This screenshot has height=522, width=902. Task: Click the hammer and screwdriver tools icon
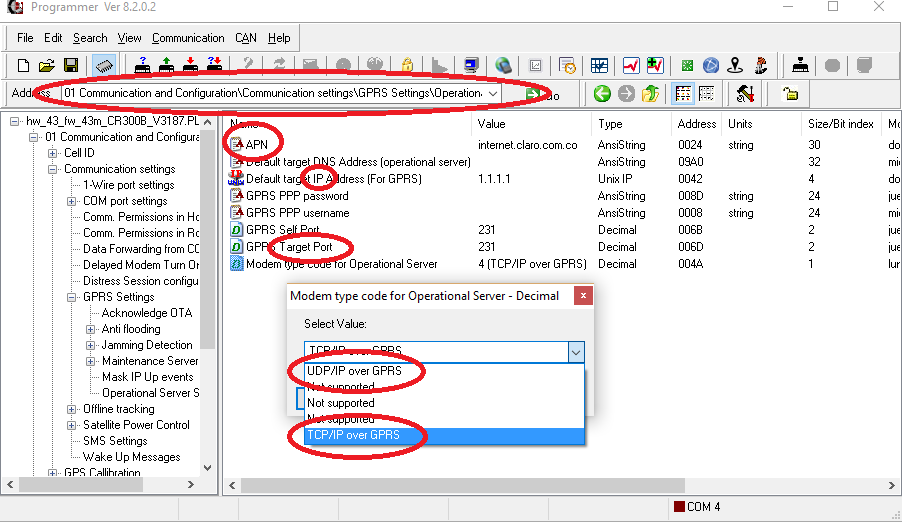pyautogui.click(x=745, y=94)
